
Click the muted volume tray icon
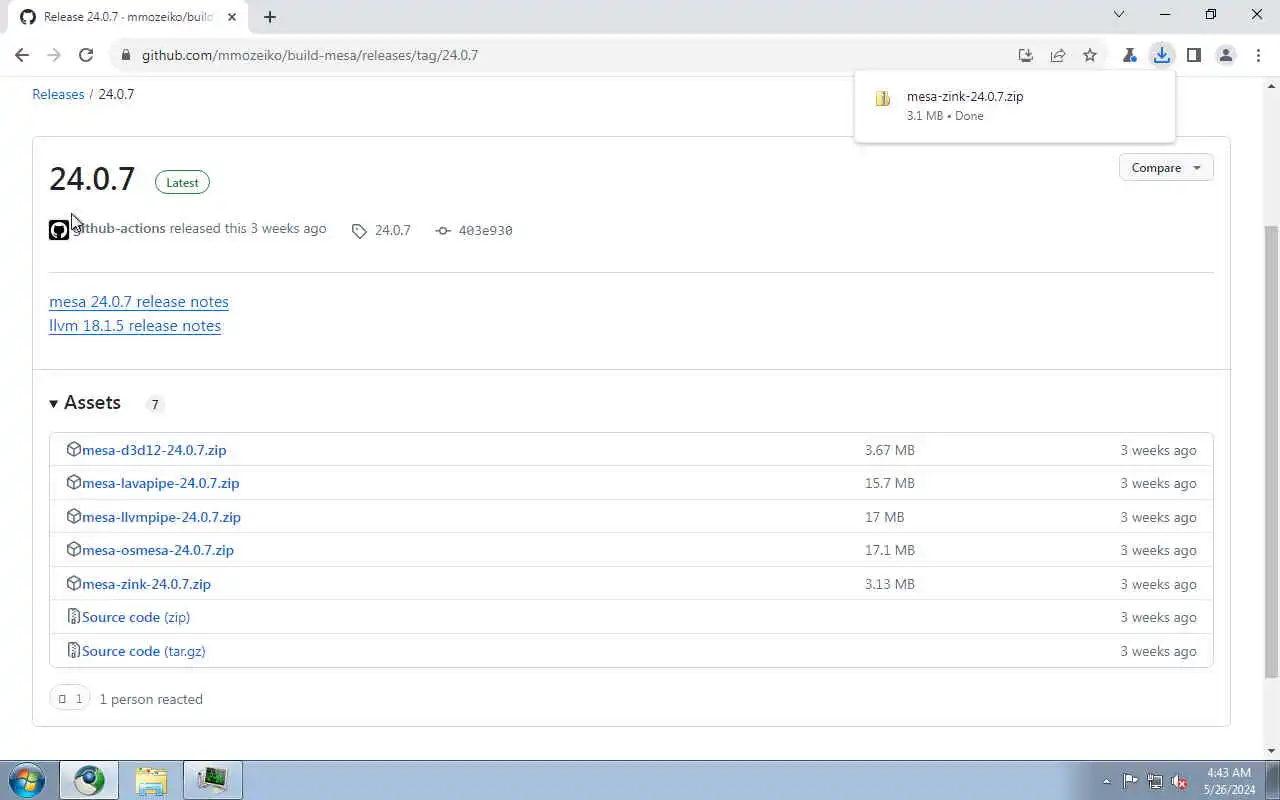1180,781
